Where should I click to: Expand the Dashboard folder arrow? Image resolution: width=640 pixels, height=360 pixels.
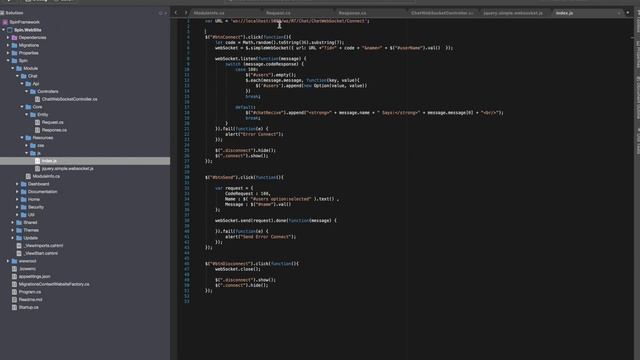tap(18, 184)
